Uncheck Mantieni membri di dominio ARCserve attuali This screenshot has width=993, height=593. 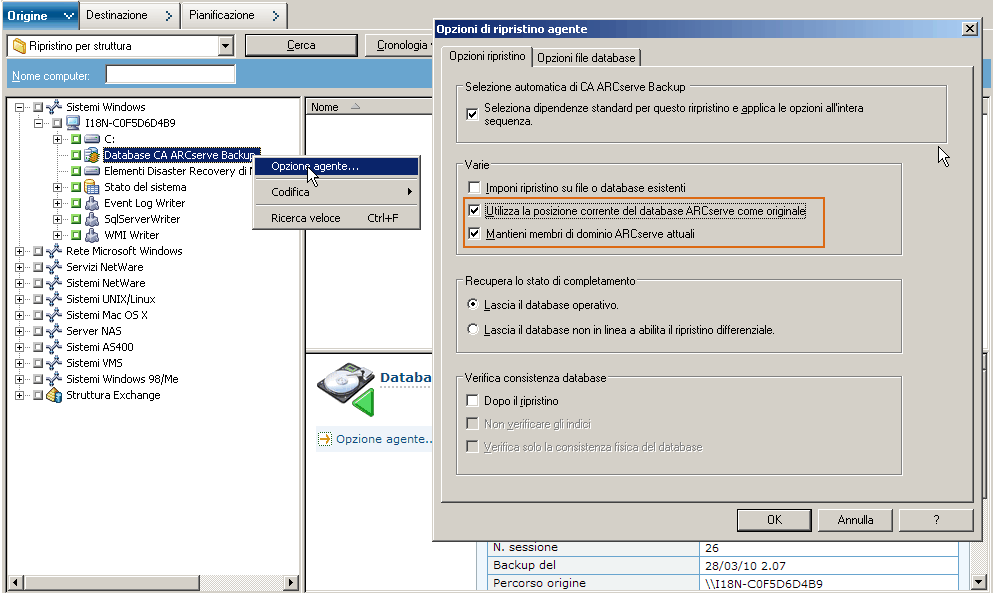(x=474, y=234)
